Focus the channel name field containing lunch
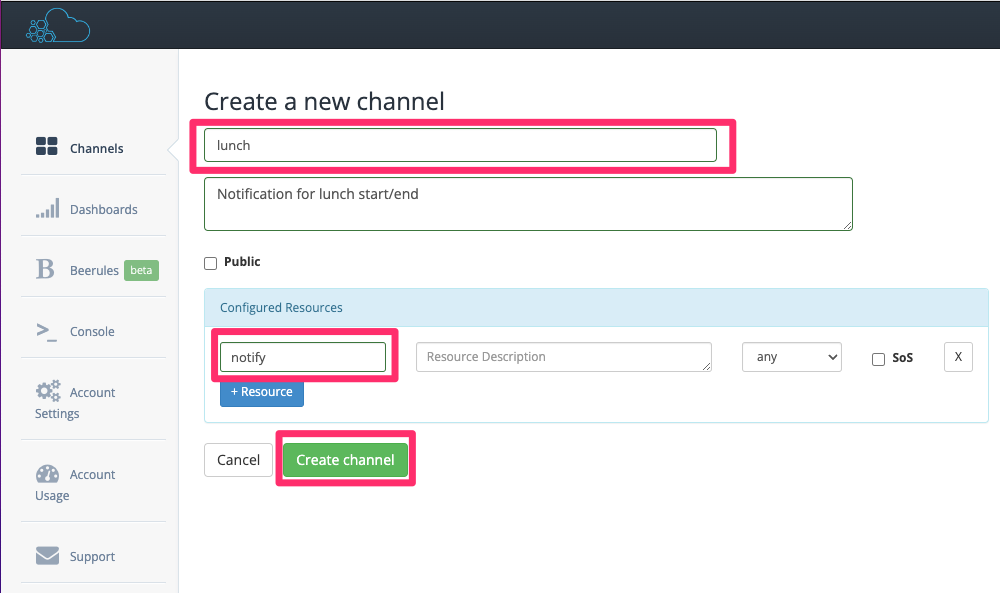 coord(460,145)
